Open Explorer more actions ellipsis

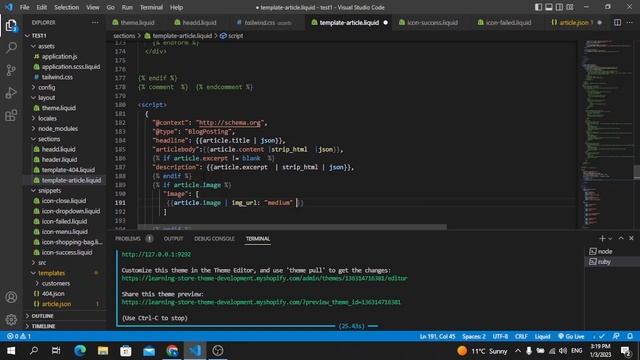[95, 22]
